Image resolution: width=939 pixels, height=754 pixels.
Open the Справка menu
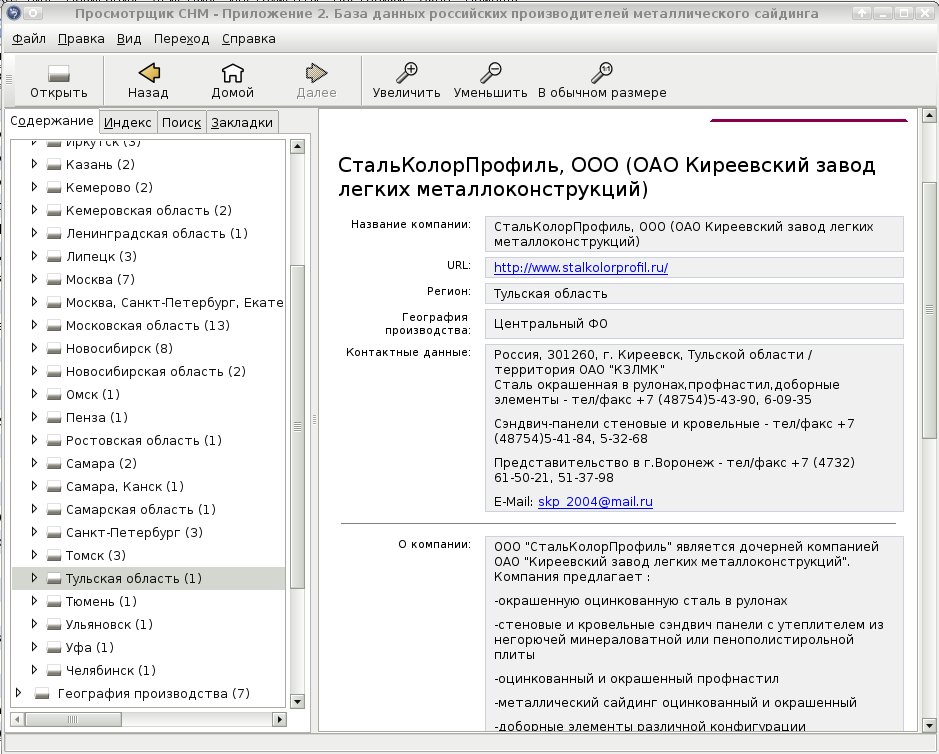(x=249, y=39)
